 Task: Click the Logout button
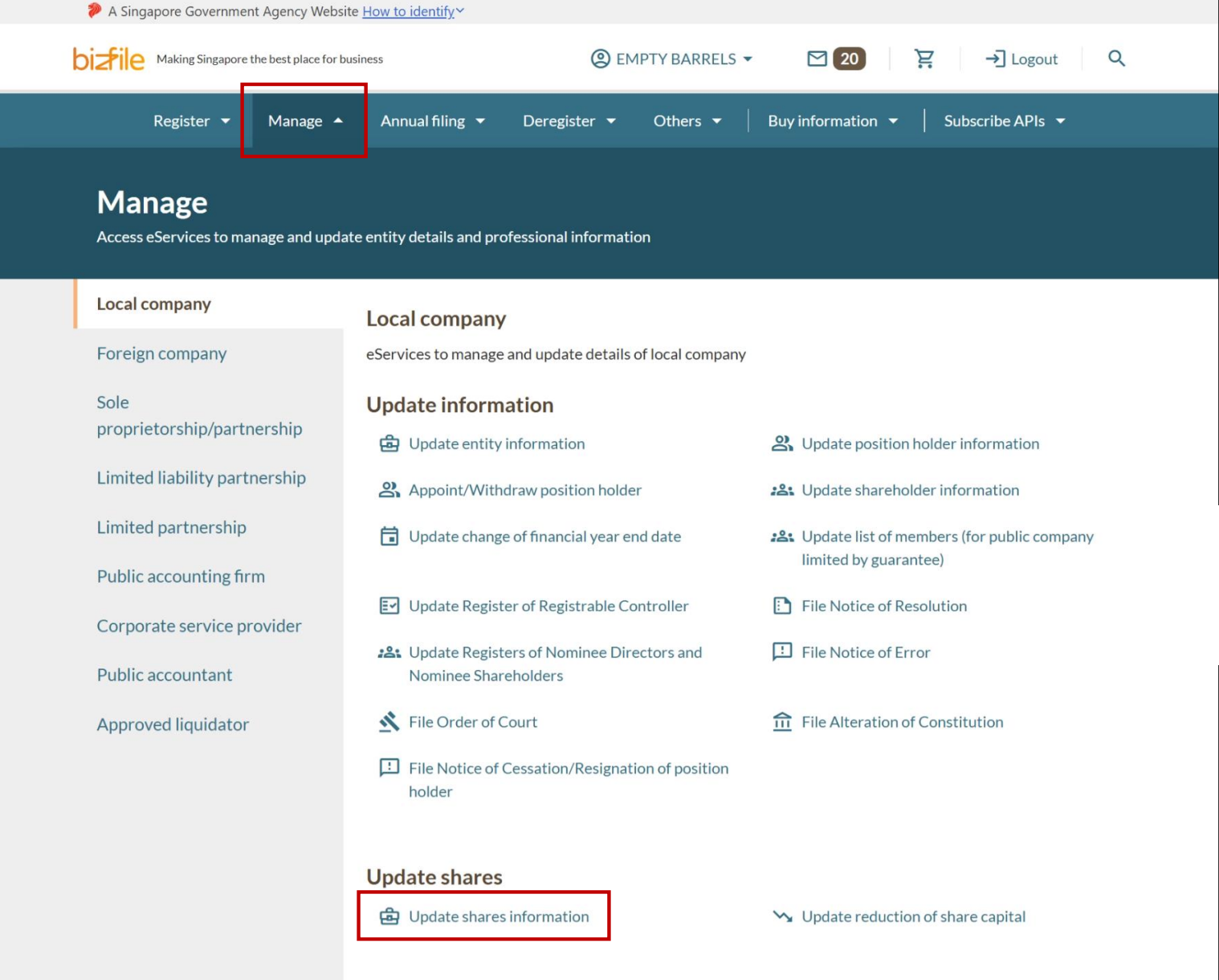[x=1021, y=59]
